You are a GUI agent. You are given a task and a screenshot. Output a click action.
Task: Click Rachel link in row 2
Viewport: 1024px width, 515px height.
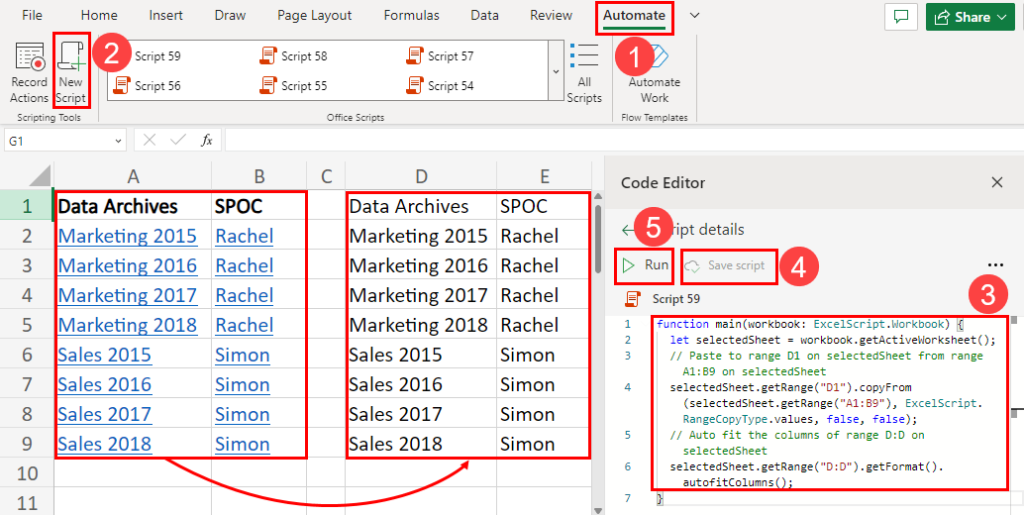244,236
